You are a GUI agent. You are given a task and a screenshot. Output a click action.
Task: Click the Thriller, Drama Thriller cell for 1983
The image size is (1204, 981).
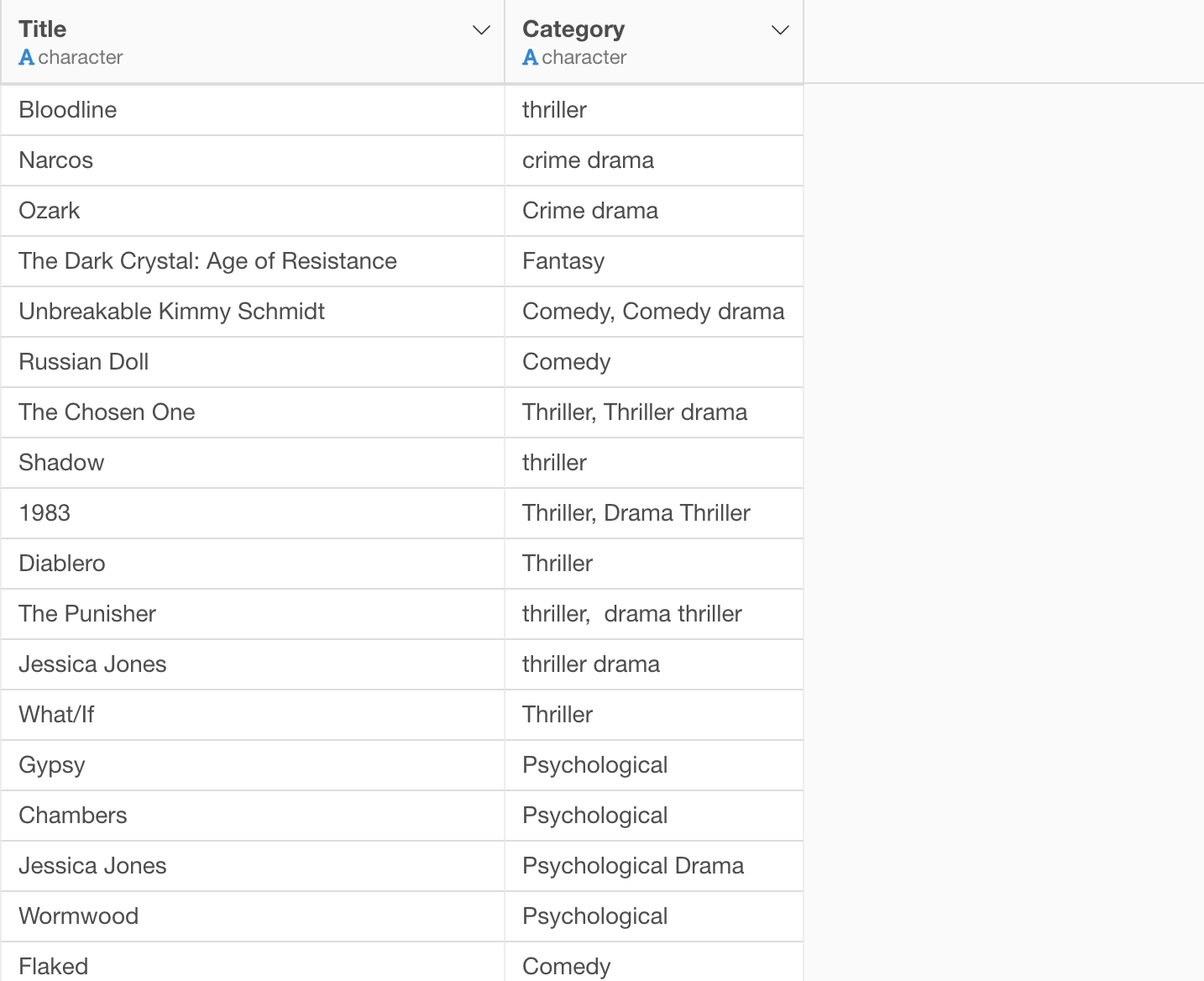[654, 513]
